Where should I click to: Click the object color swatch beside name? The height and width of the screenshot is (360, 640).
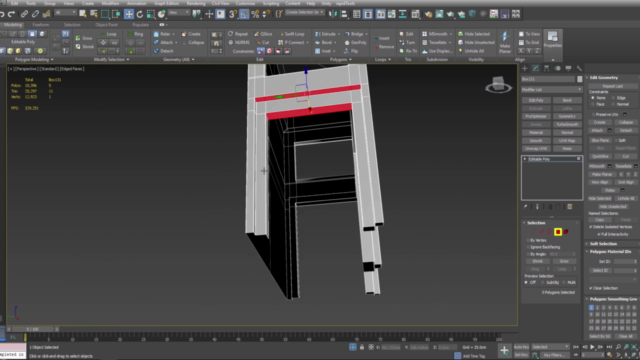coord(580,79)
